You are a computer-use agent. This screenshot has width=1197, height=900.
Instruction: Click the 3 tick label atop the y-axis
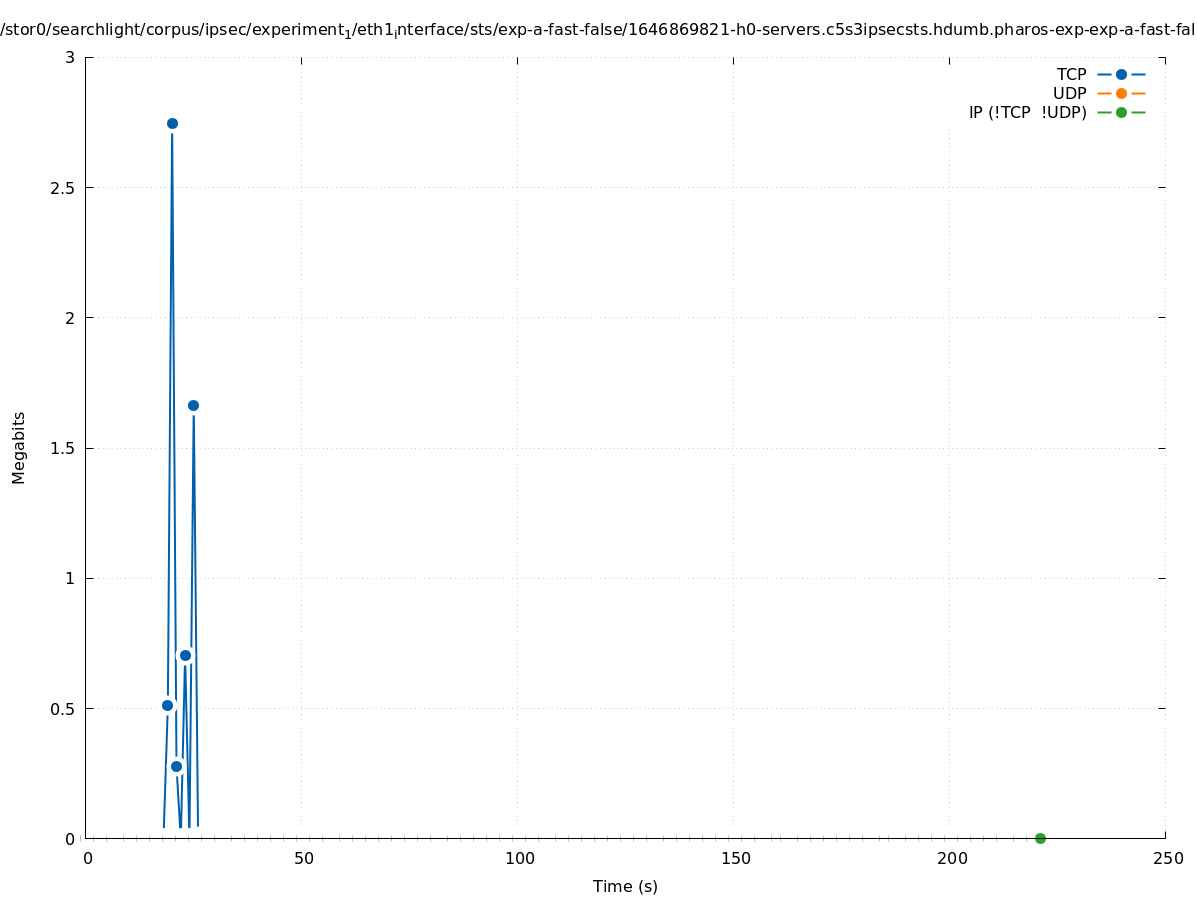(70, 58)
